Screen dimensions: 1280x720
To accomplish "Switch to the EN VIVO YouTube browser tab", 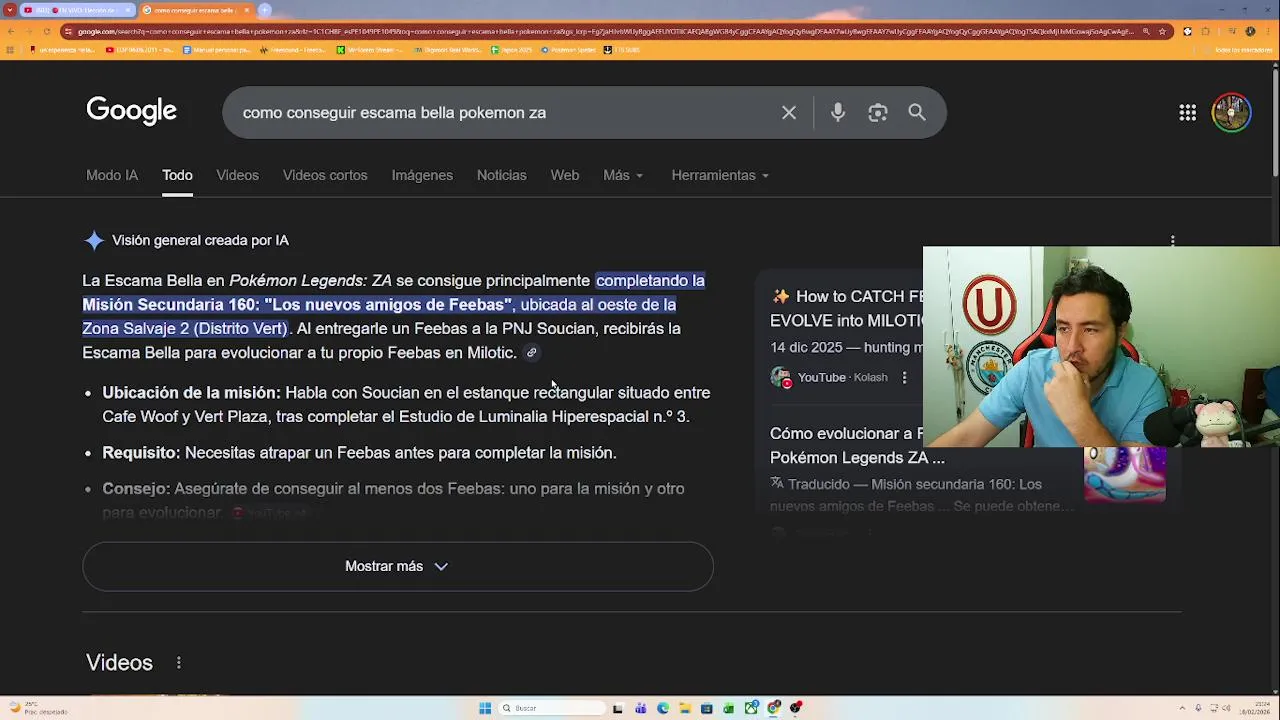I will point(77,10).
